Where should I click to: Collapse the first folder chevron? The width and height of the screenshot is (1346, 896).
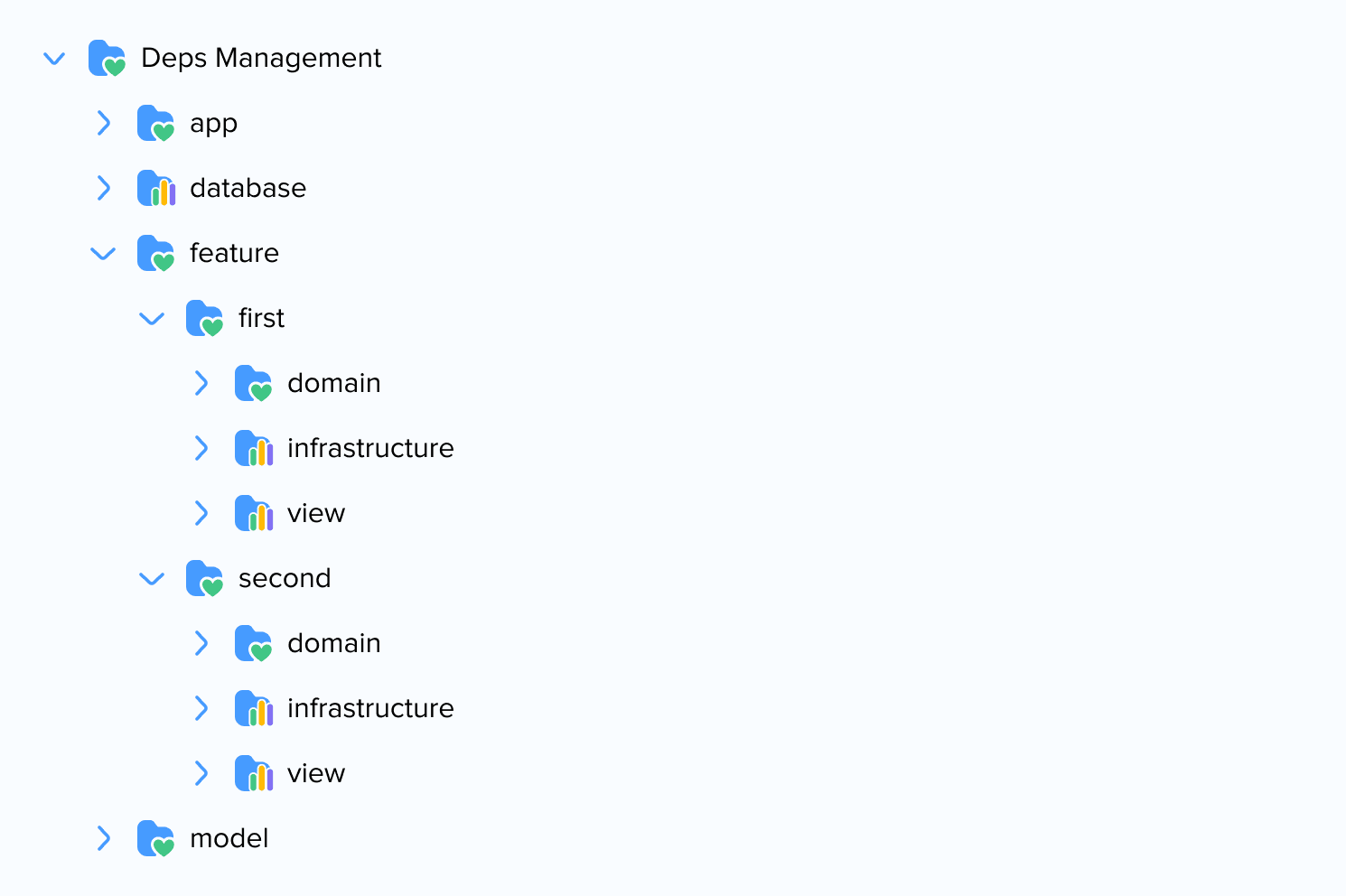(152, 319)
